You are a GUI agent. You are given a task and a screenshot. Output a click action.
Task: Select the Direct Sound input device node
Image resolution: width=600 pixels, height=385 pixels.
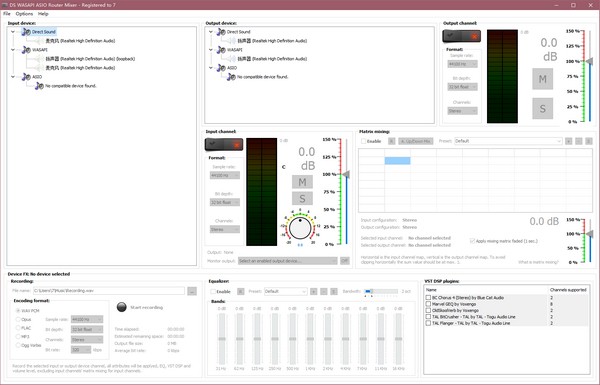click(x=44, y=32)
